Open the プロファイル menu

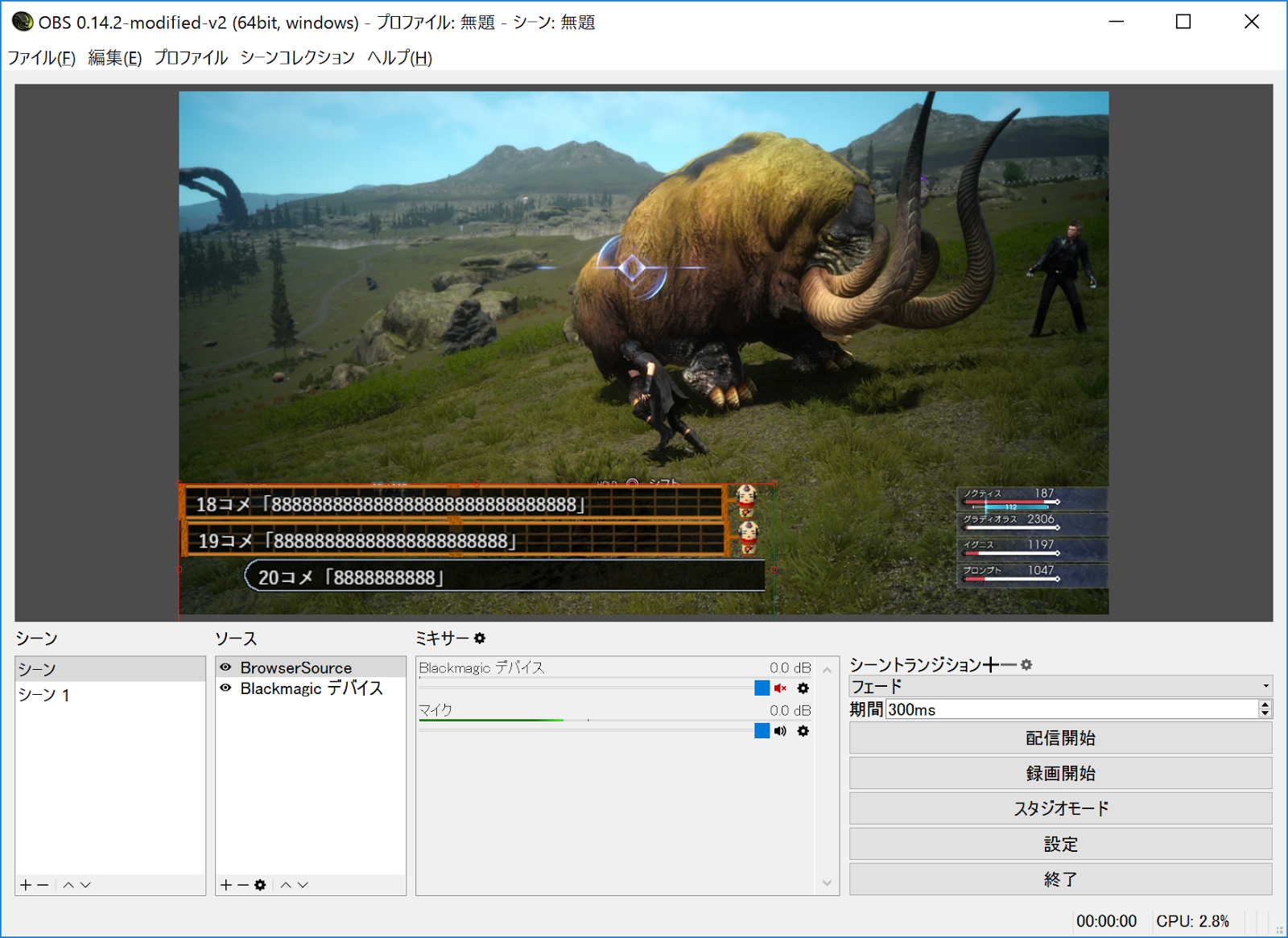[191, 58]
